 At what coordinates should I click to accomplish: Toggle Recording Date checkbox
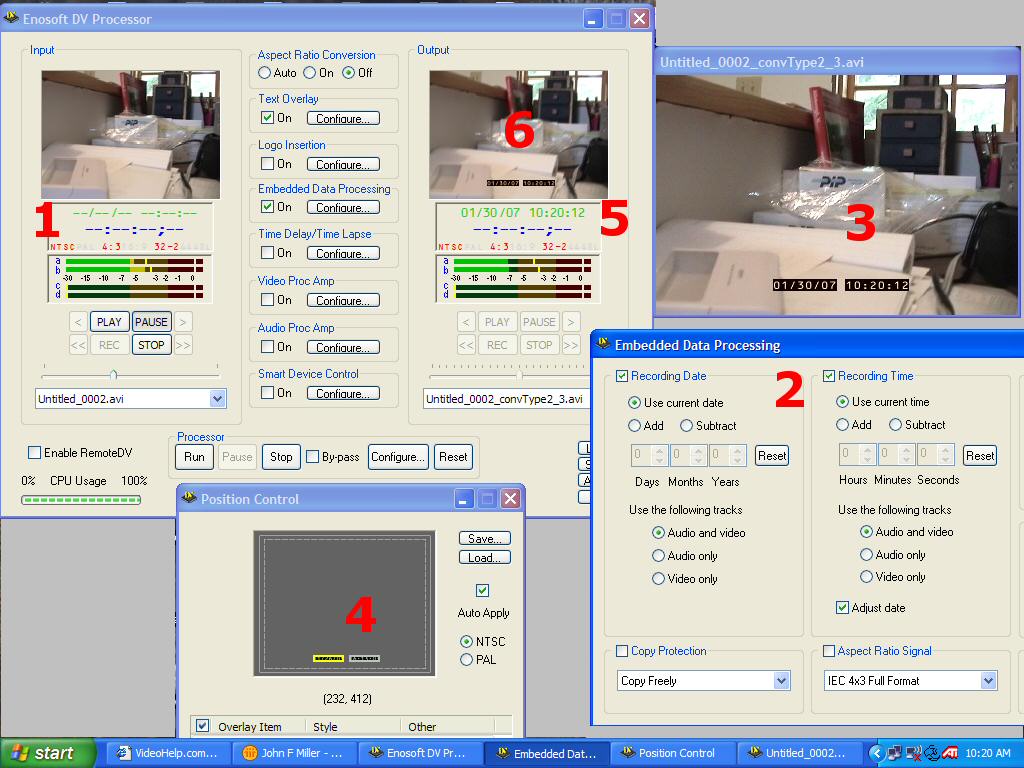[622, 376]
